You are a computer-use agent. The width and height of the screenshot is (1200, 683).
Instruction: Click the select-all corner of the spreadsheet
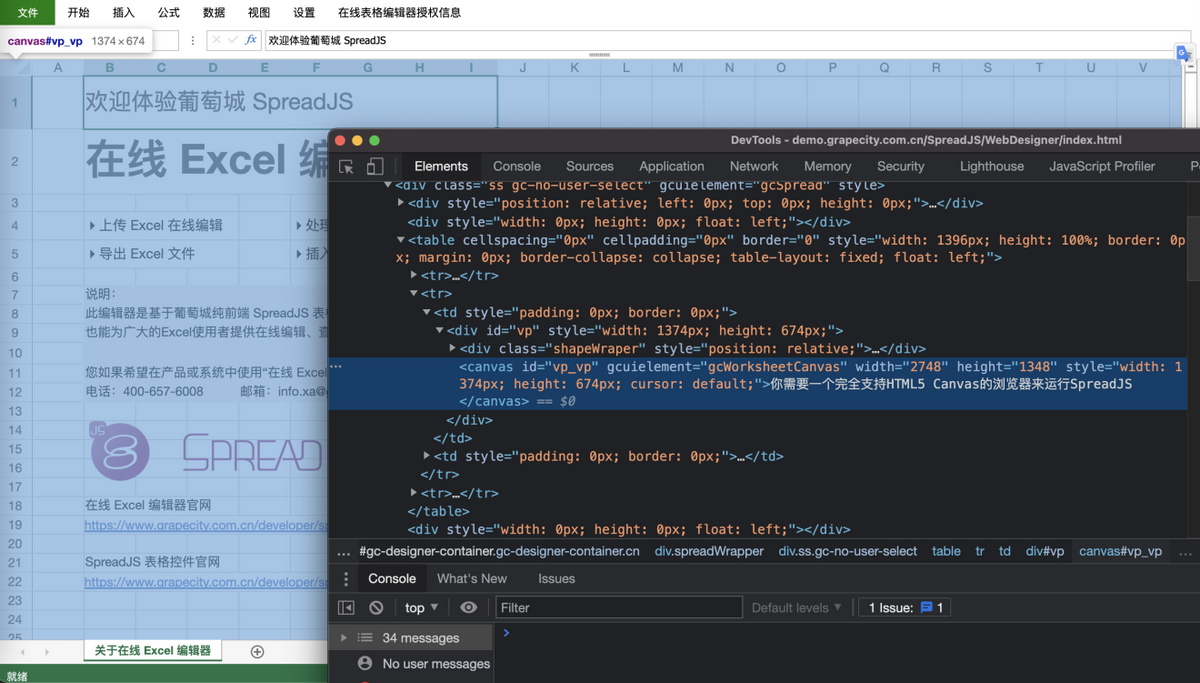point(15,67)
